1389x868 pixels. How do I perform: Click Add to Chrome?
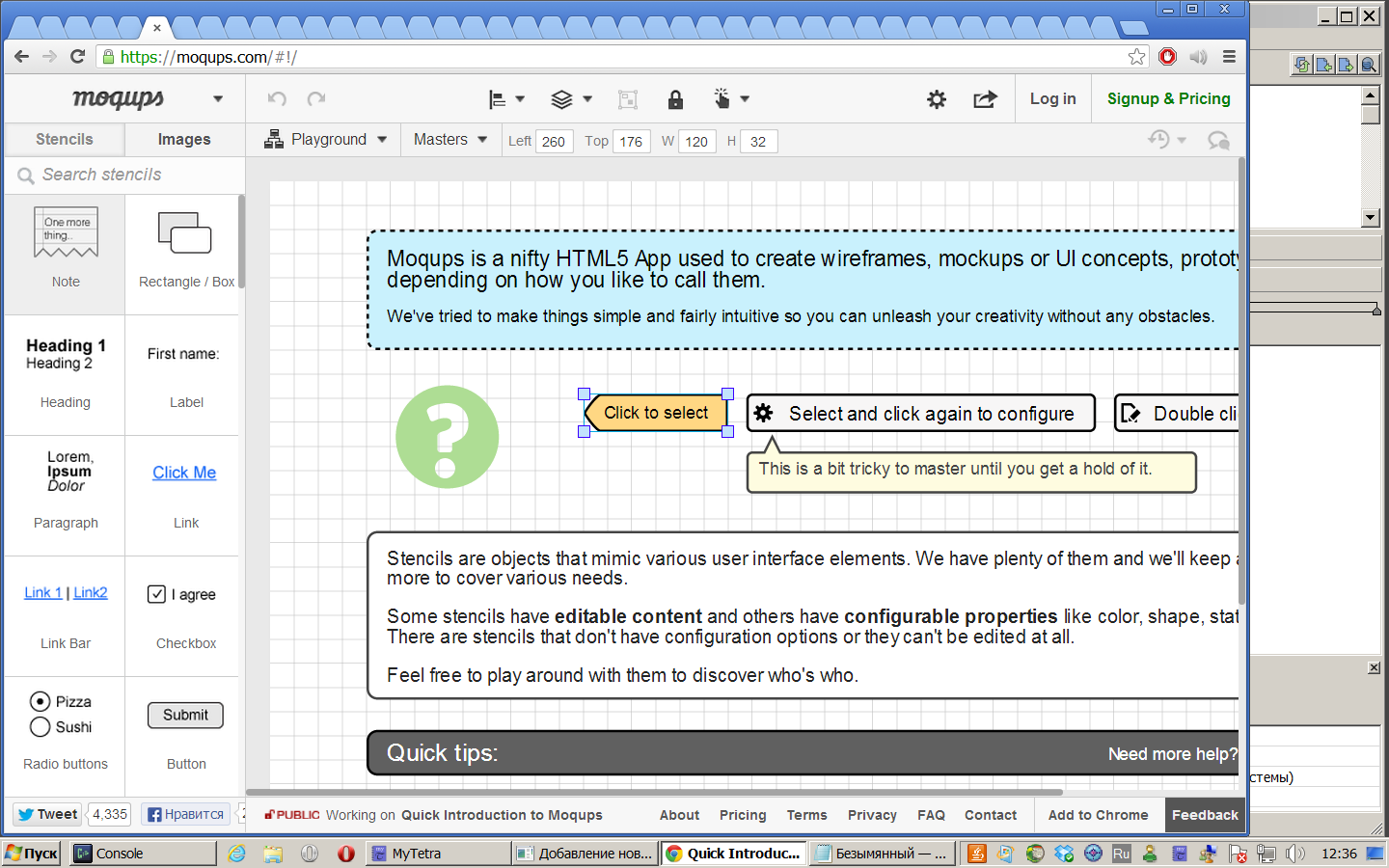[1098, 815]
